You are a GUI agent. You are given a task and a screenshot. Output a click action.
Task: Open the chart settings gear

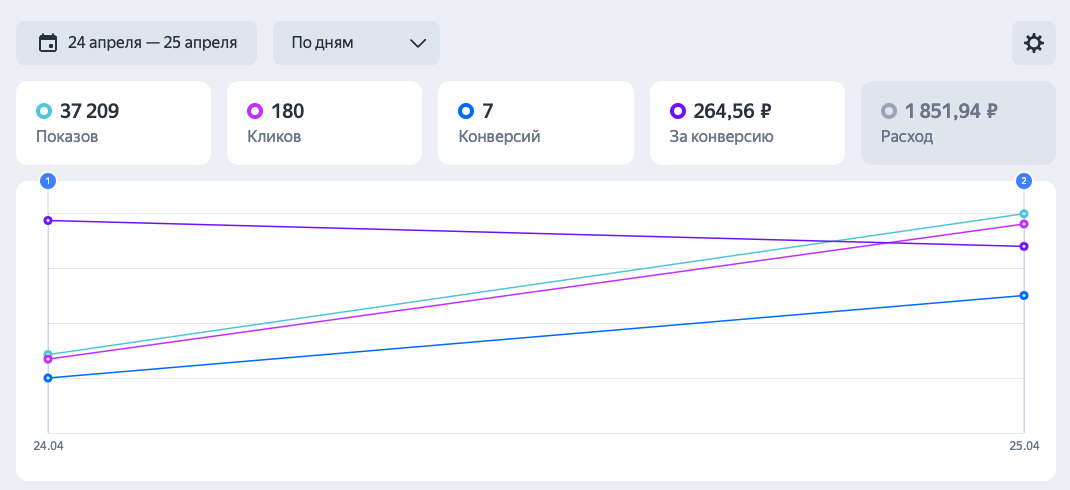click(x=1033, y=43)
